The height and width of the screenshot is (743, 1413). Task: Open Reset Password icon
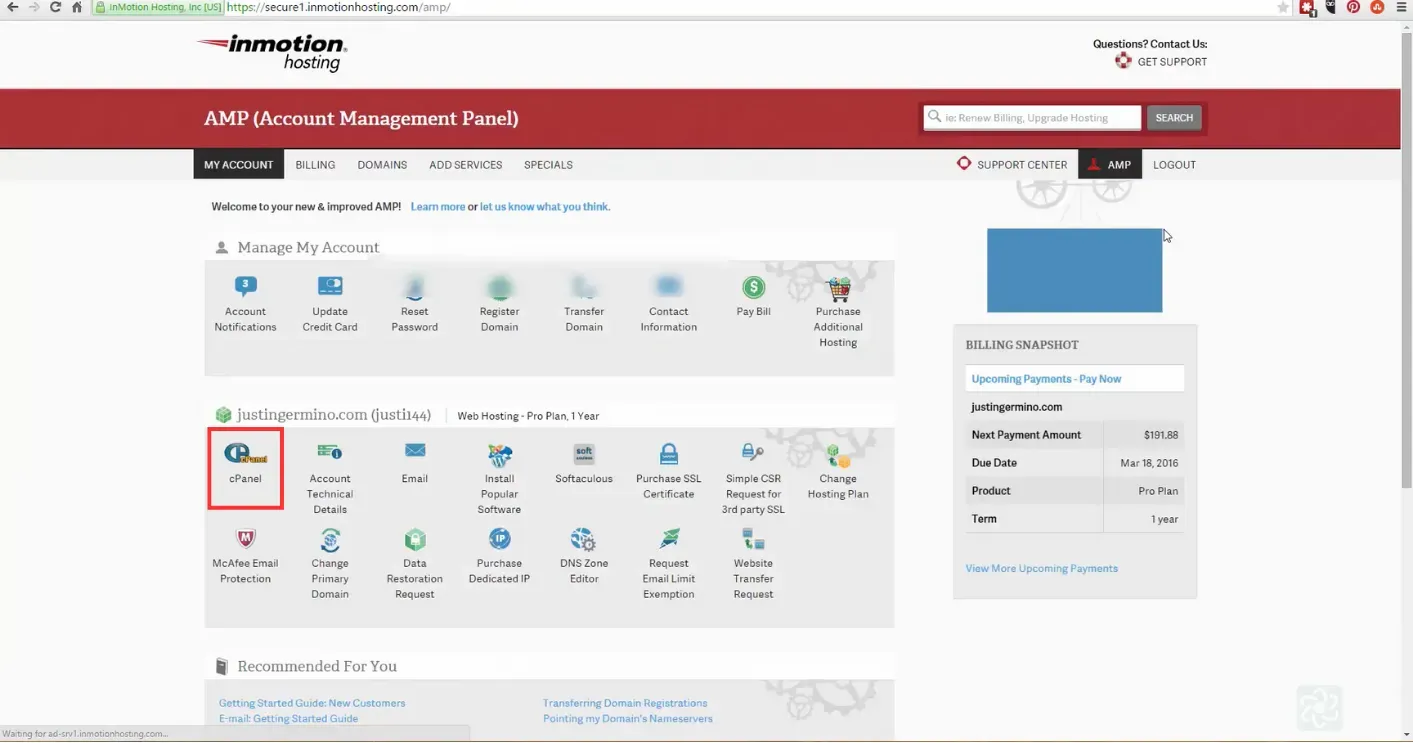coord(415,288)
